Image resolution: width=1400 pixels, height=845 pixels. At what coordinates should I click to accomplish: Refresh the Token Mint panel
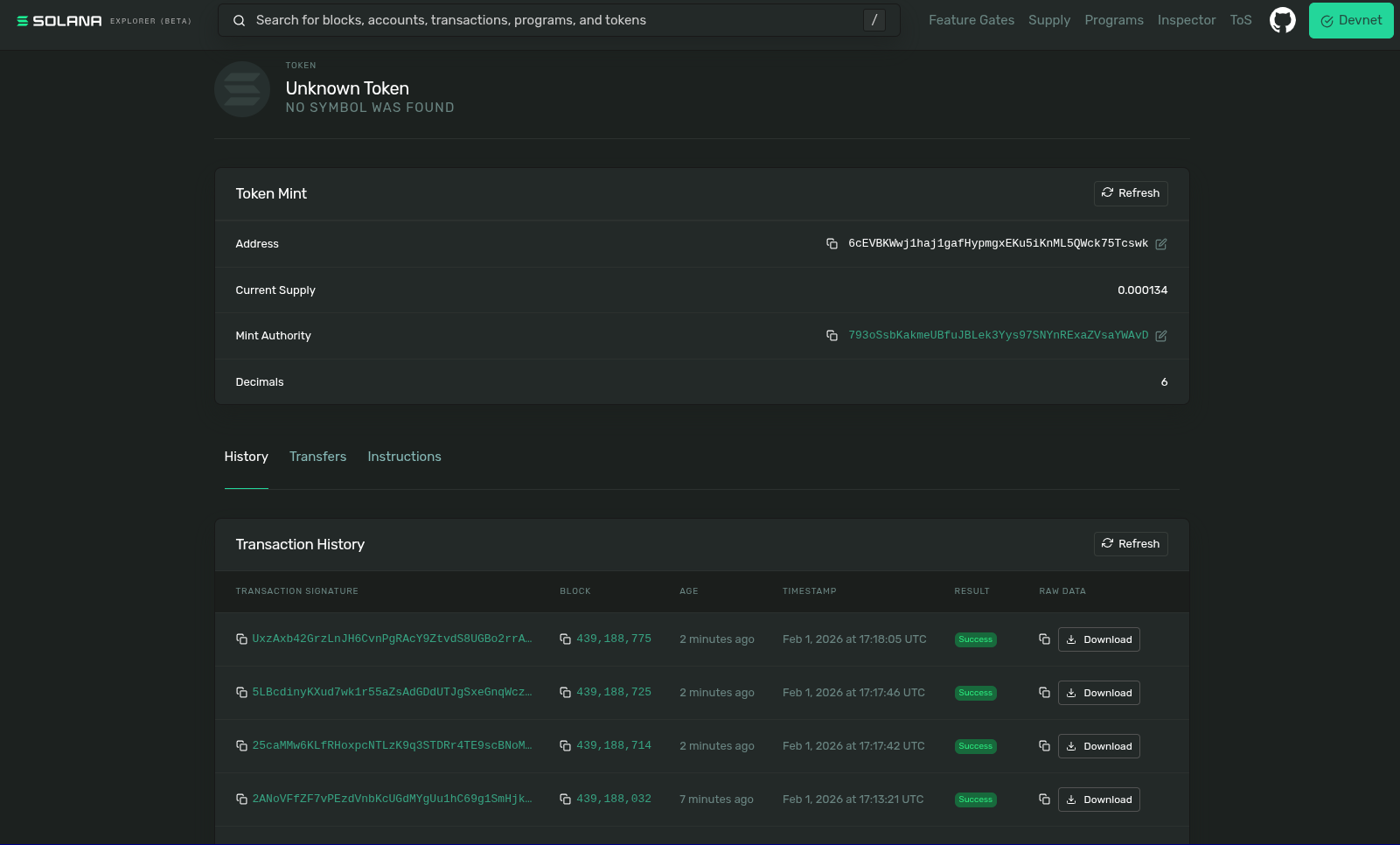[1130, 193]
